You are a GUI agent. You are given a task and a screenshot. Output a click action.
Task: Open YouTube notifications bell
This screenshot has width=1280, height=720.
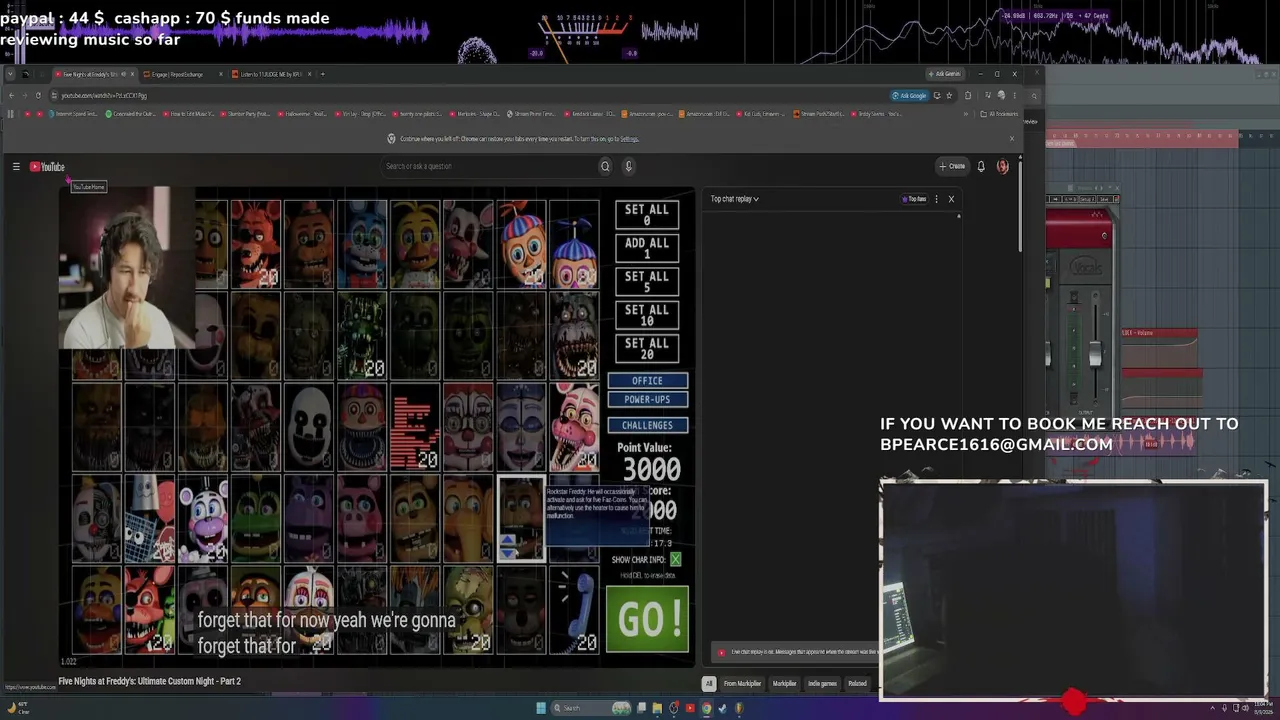[981, 166]
